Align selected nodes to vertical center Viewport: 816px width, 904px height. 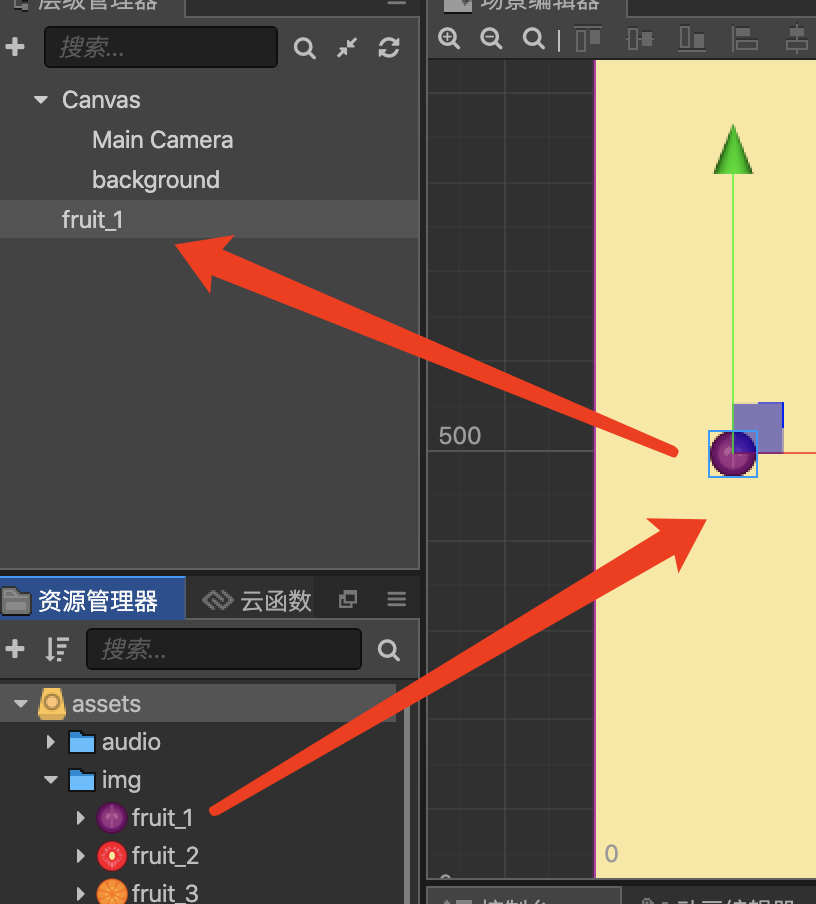pyautogui.click(x=640, y=39)
